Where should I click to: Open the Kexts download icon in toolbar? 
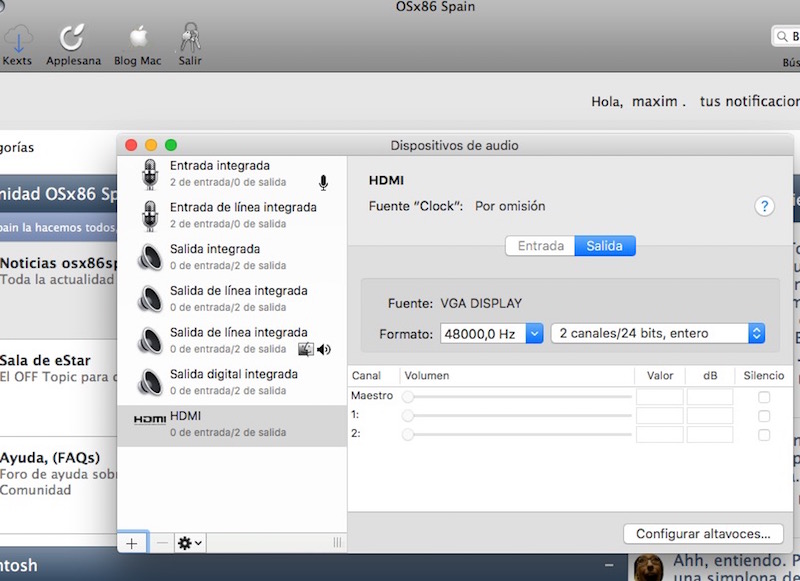tap(18, 38)
